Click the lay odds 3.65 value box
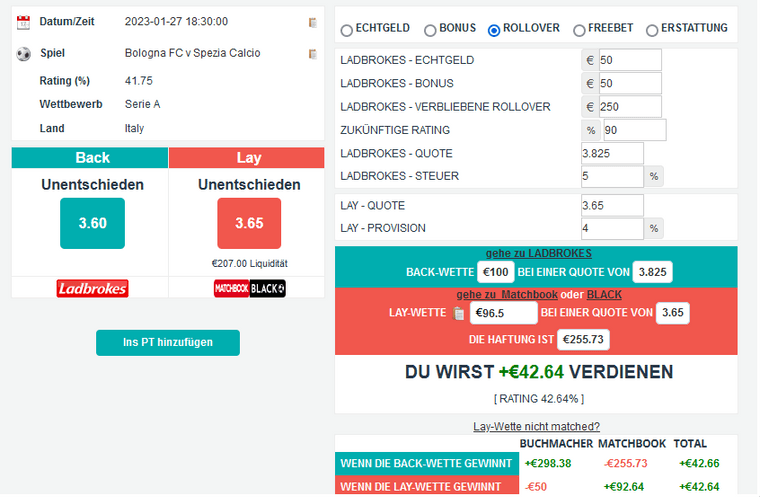Screen dimensions: 760x497 coord(673,313)
